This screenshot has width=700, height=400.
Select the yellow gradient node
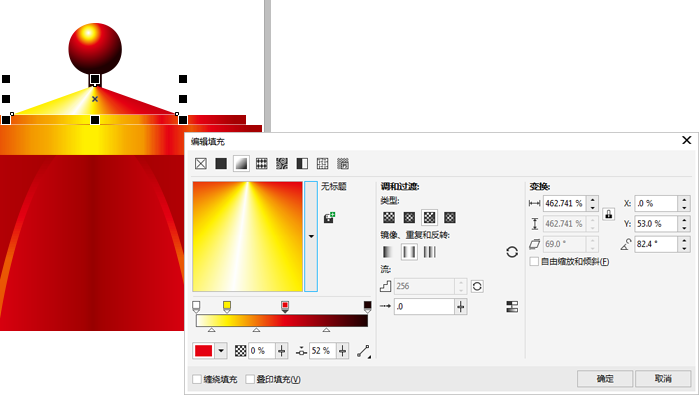pyautogui.click(x=227, y=306)
